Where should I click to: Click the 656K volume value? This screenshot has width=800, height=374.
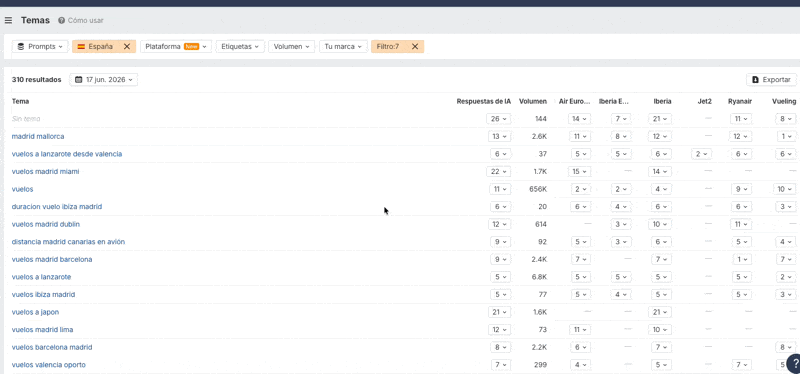(538, 189)
